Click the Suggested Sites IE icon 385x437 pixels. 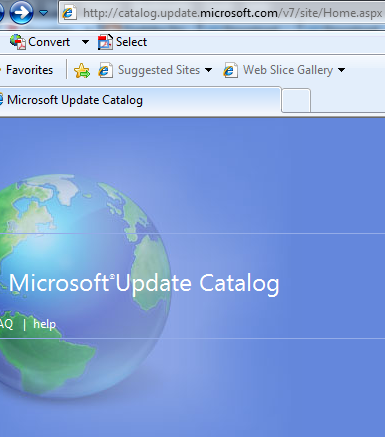click(x=105, y=70)
